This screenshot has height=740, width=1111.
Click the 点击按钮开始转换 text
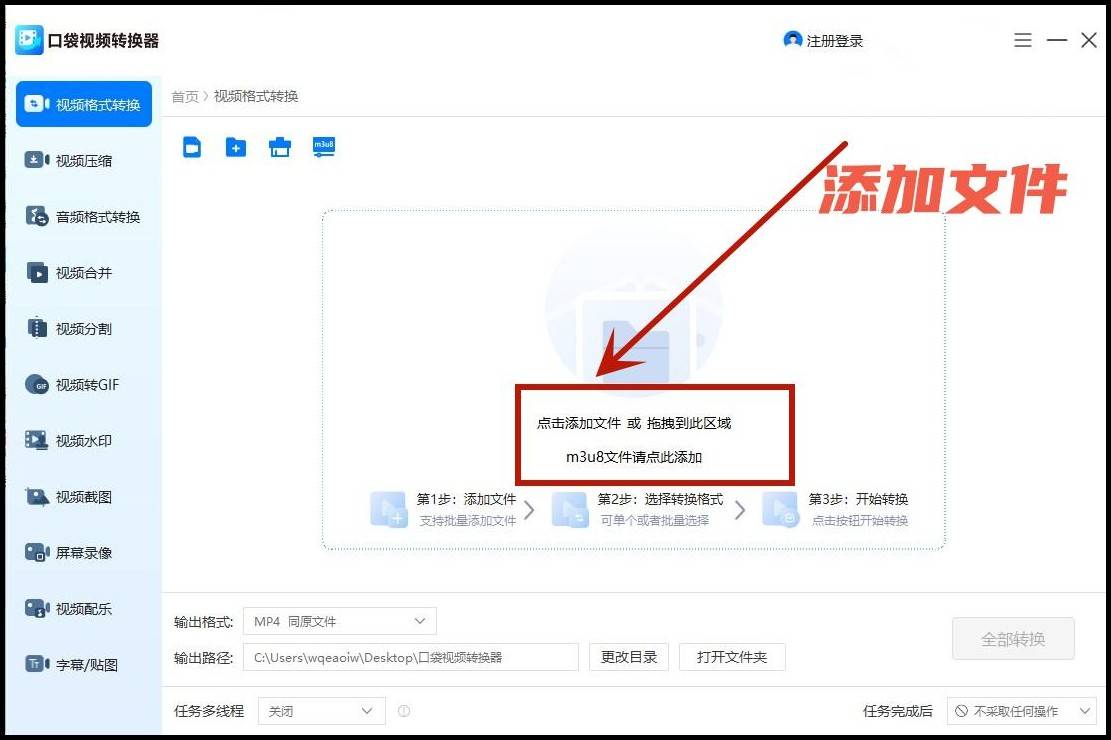tap(859, 521)
